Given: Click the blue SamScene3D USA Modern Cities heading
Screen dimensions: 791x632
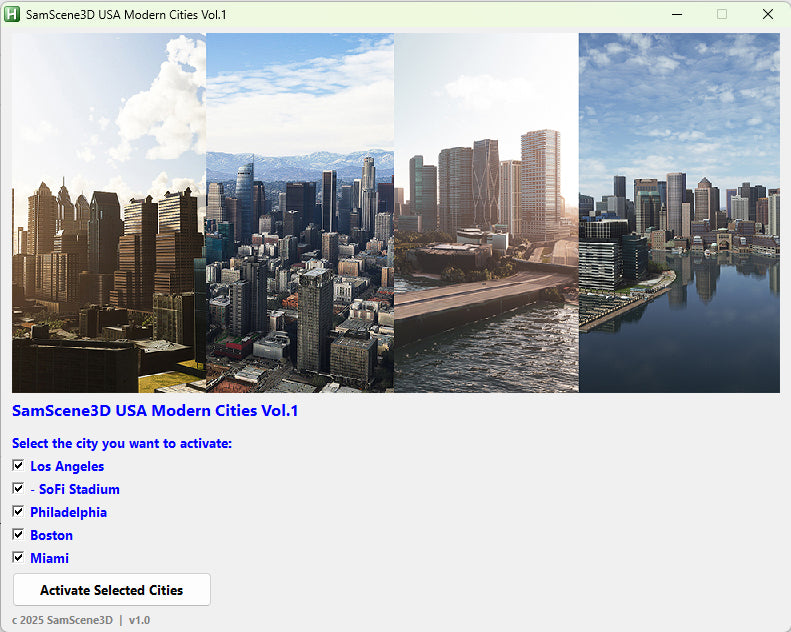Looking at the screenshot, I should [x=155, y=411].
